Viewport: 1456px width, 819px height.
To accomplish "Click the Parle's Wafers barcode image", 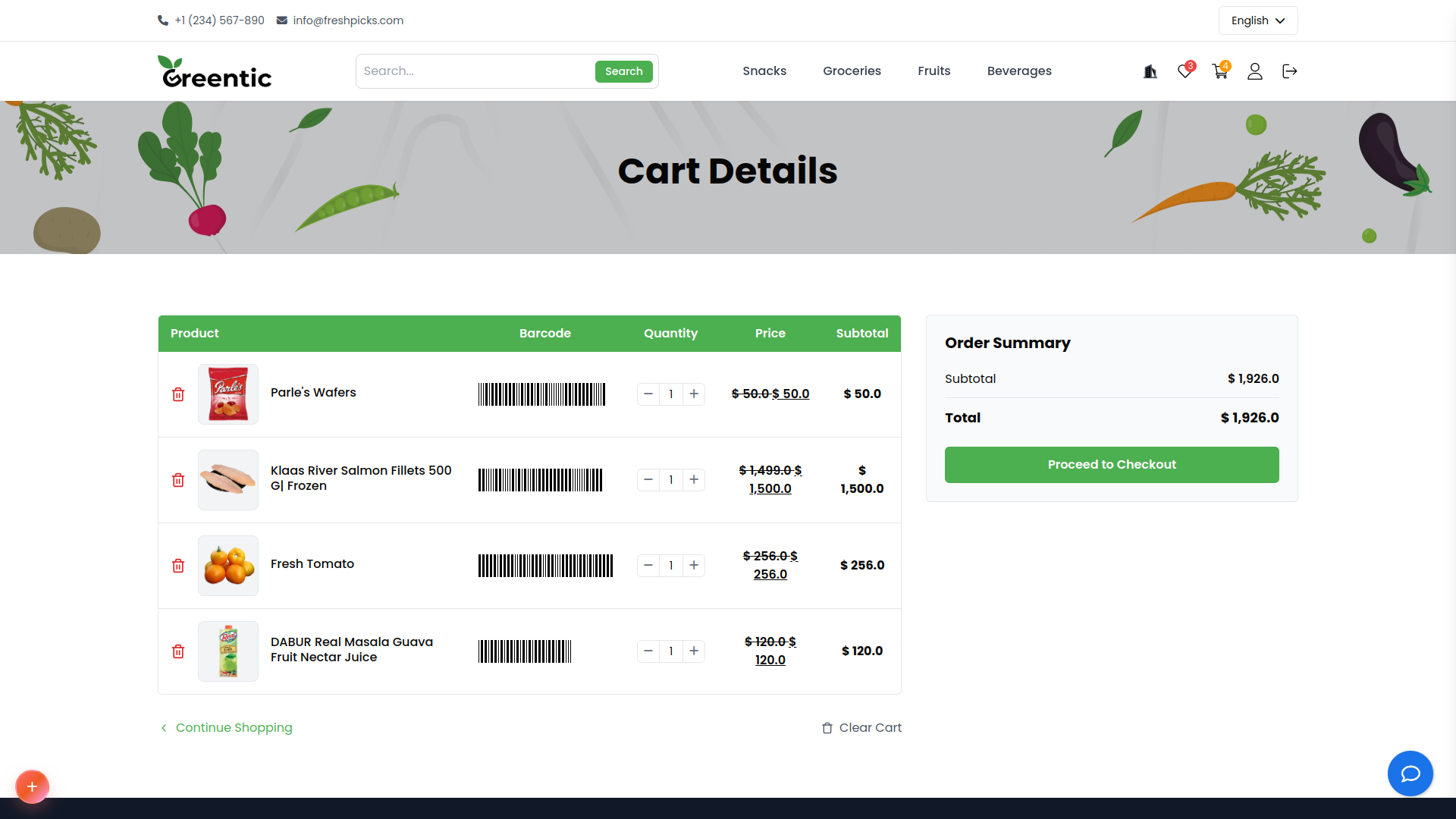I will coord(541,394).
